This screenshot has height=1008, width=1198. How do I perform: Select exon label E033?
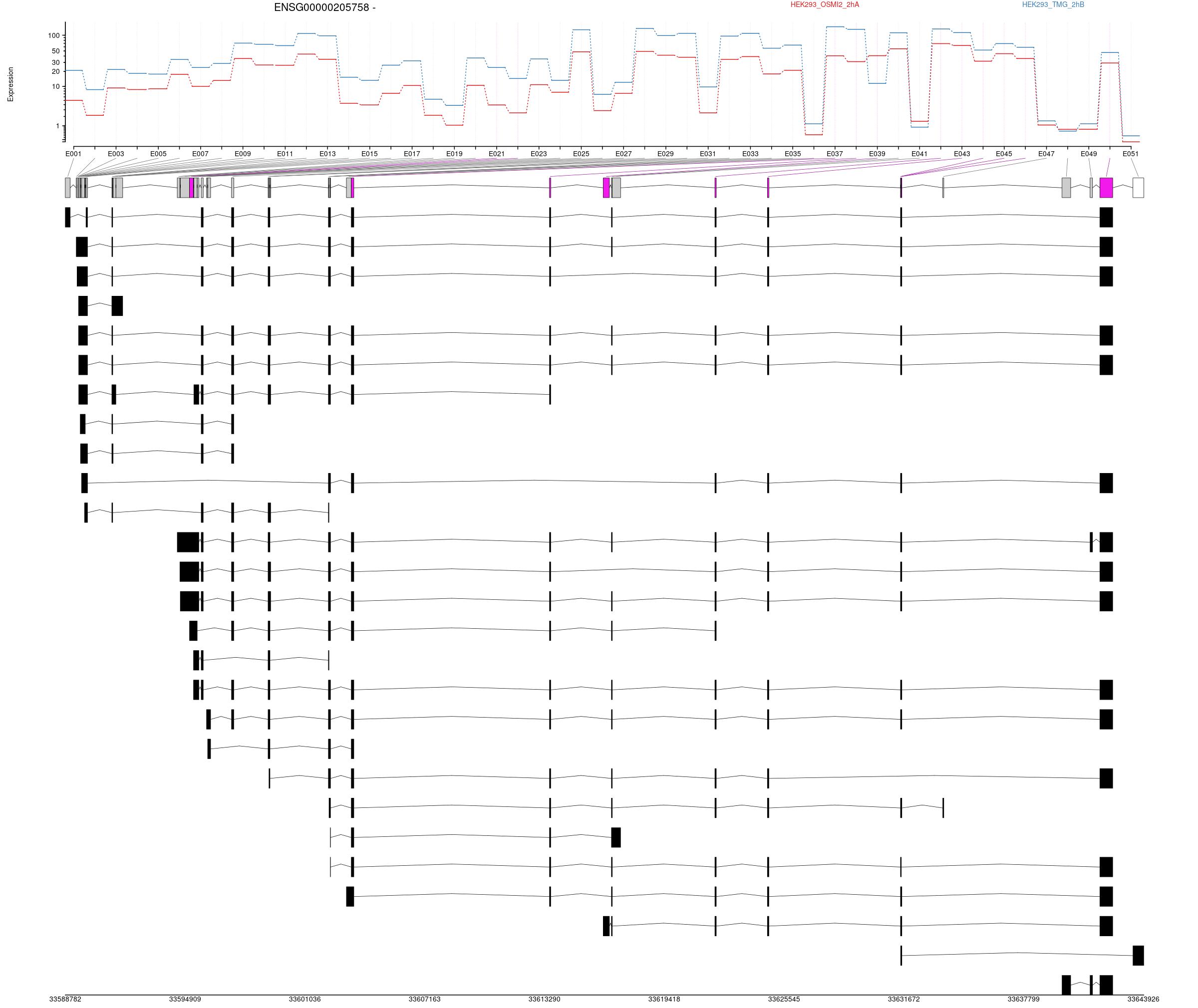750,154
